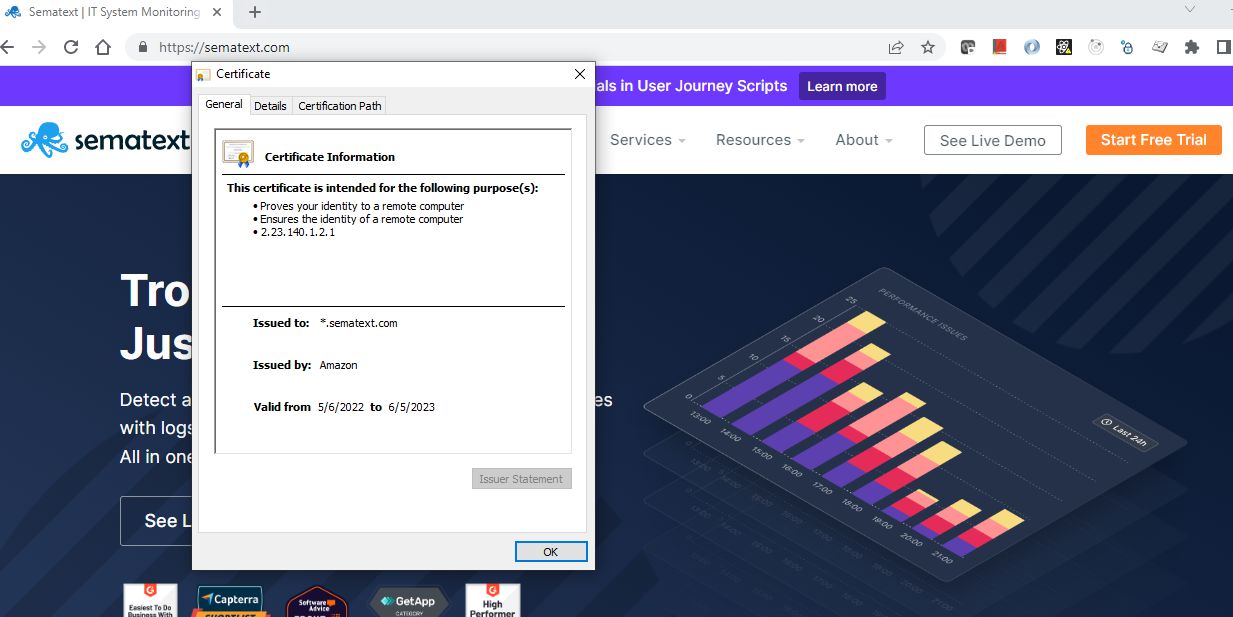The image size is (1233, 617).
Task: Switch to the Details certificate tab
Action: pyautogui.click(x=270, y=106)
